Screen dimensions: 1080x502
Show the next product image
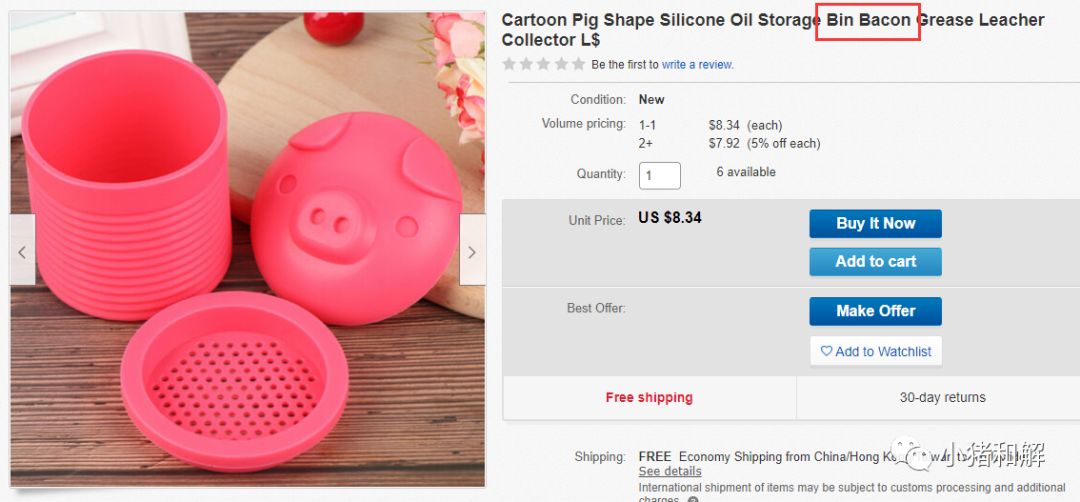(472, 249)
